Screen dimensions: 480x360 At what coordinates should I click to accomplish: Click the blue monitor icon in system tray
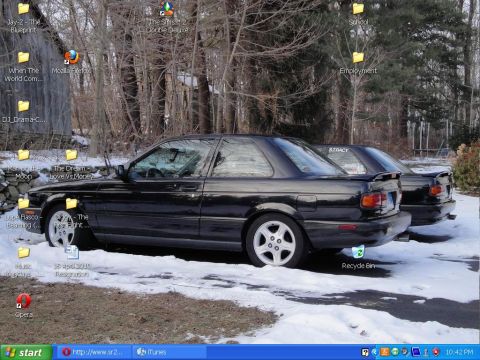pos(416,352)
